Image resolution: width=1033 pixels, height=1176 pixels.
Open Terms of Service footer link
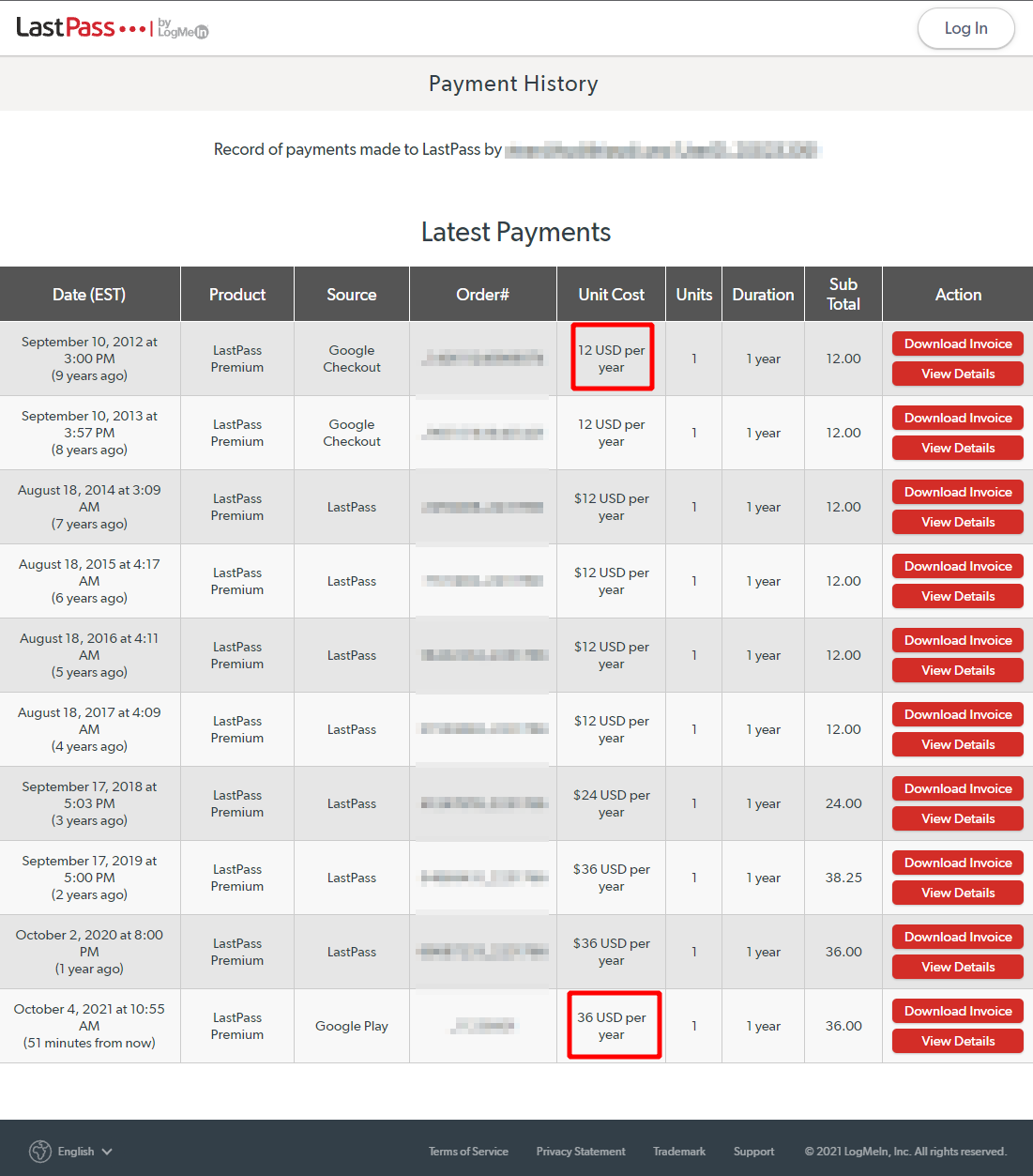[x=468, y=1152]
